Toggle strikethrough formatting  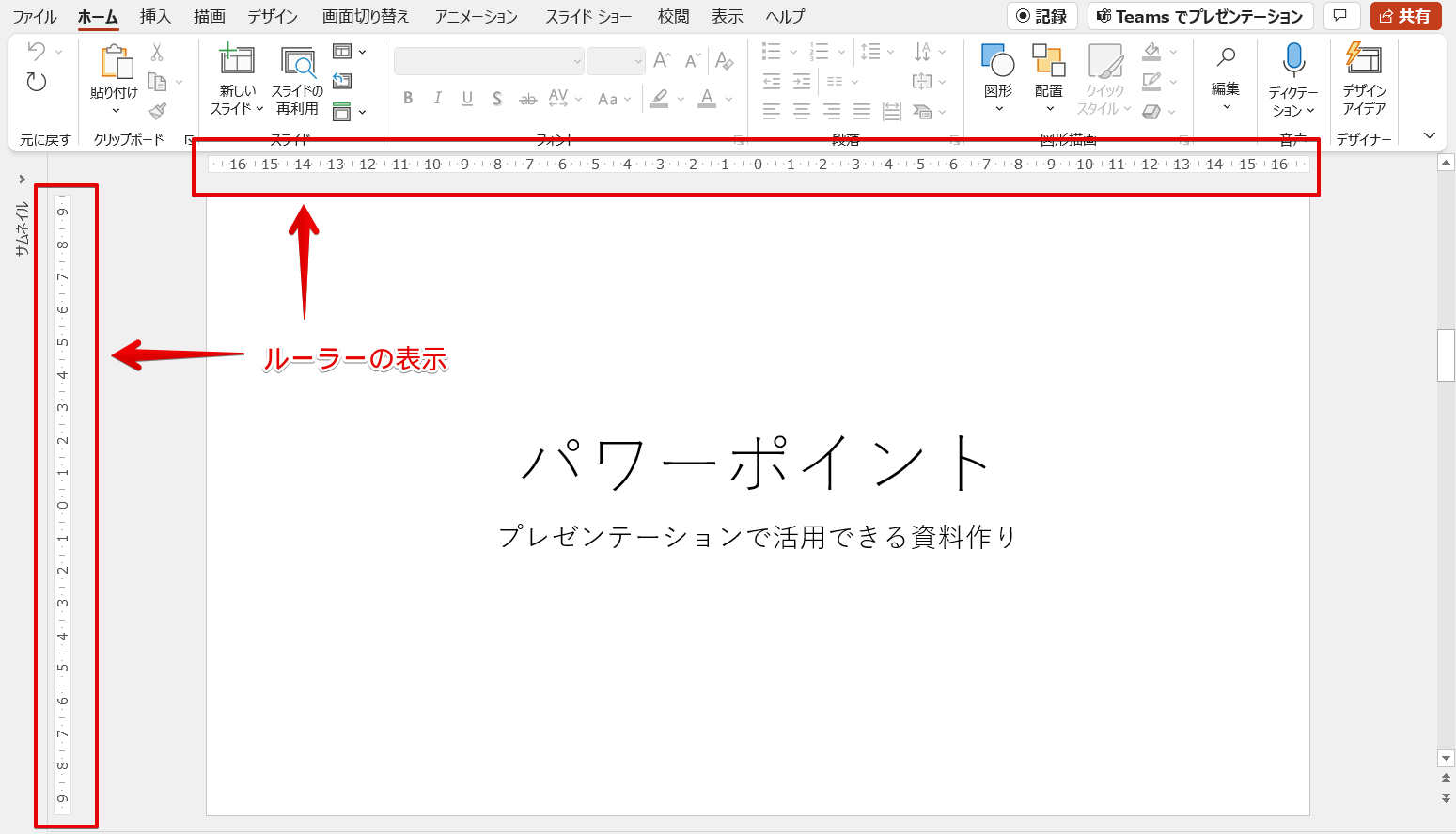point(528,99)
